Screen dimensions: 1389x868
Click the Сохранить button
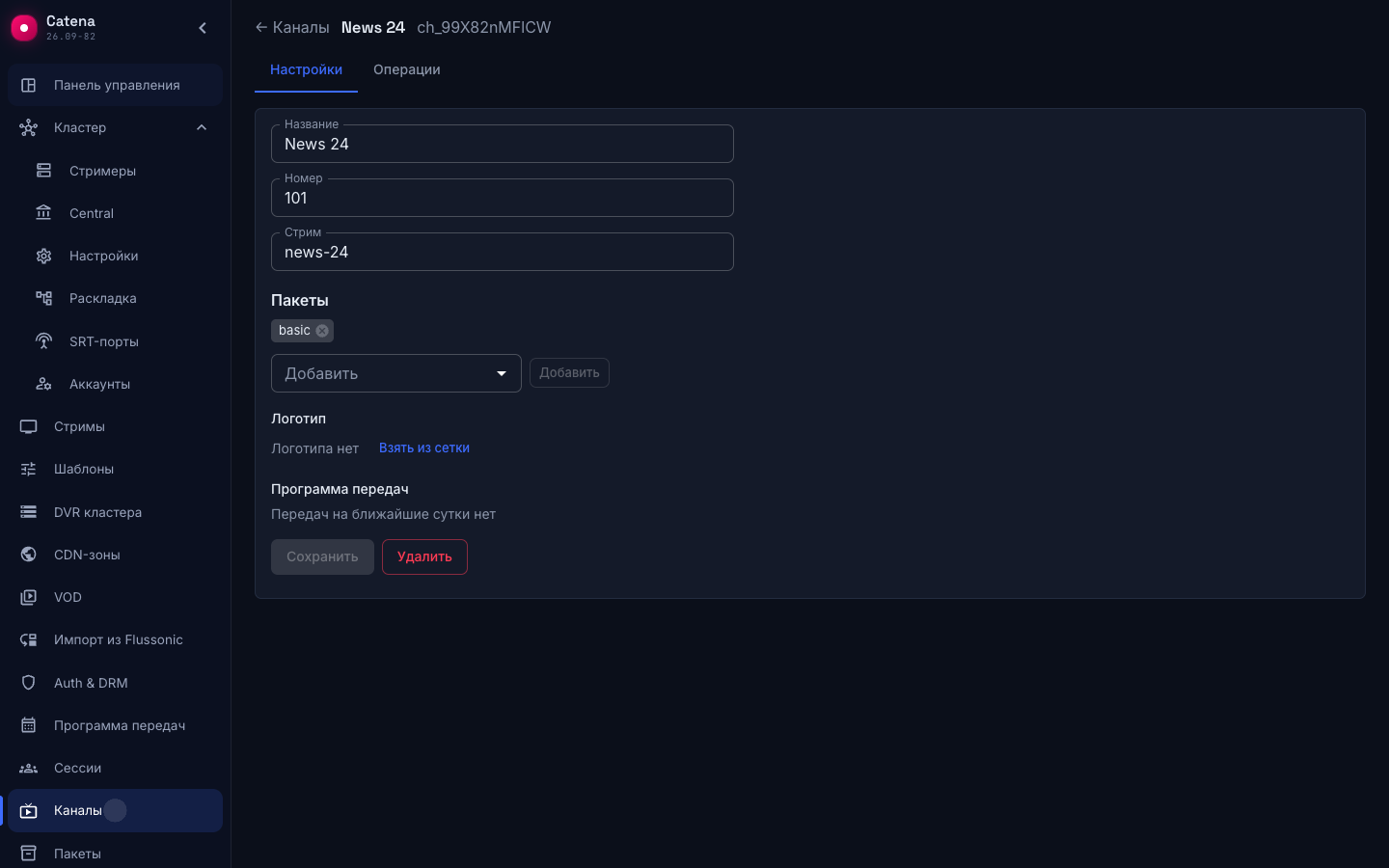322,556
